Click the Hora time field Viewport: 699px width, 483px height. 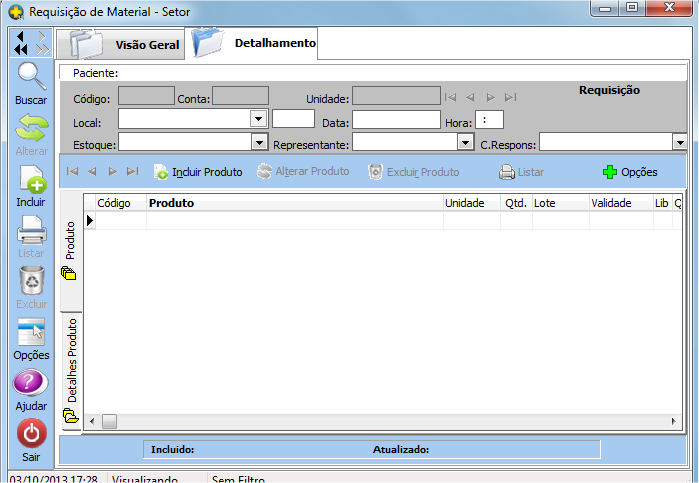489,120
